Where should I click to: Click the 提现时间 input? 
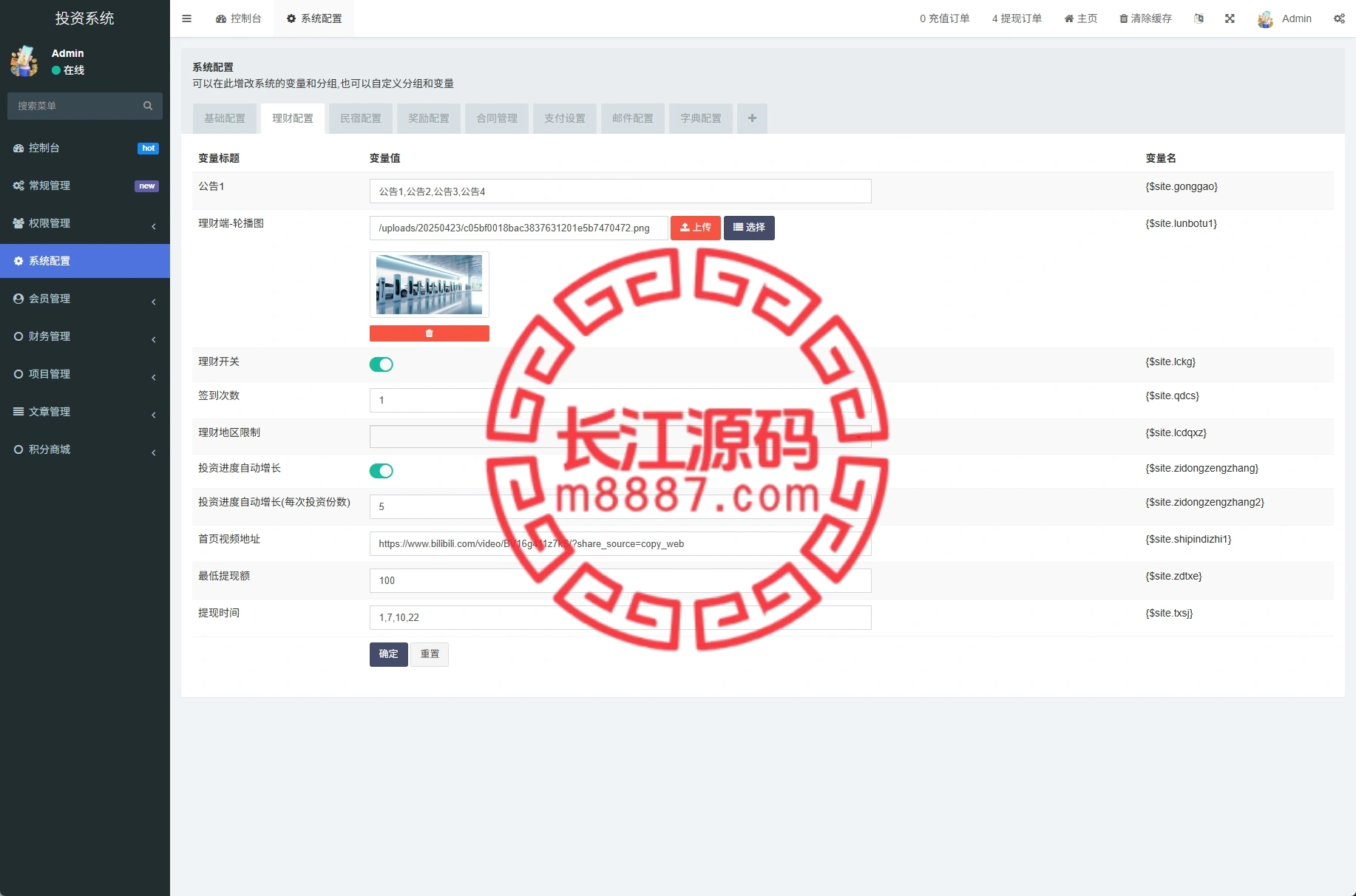click(620, 617)
